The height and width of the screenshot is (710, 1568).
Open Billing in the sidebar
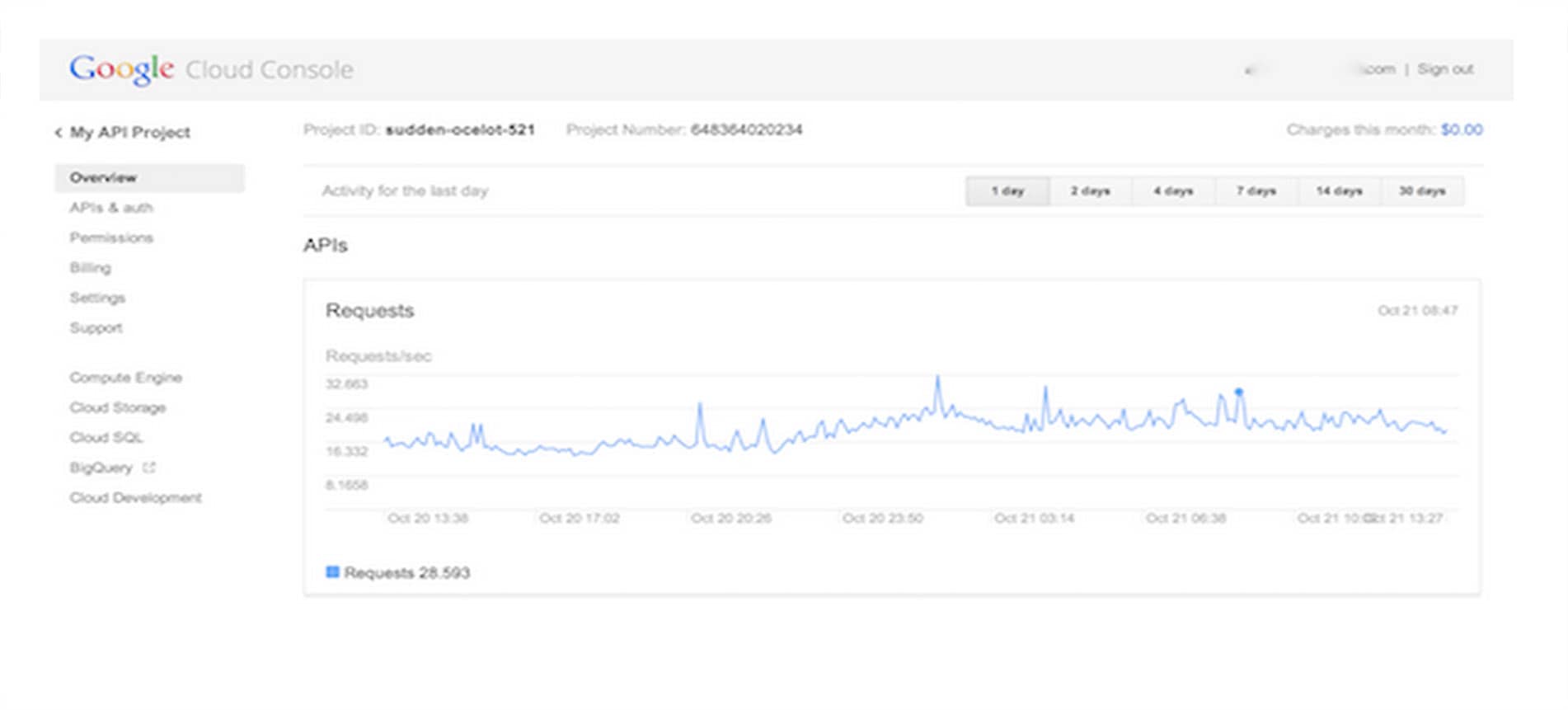[x=91, y=268]
